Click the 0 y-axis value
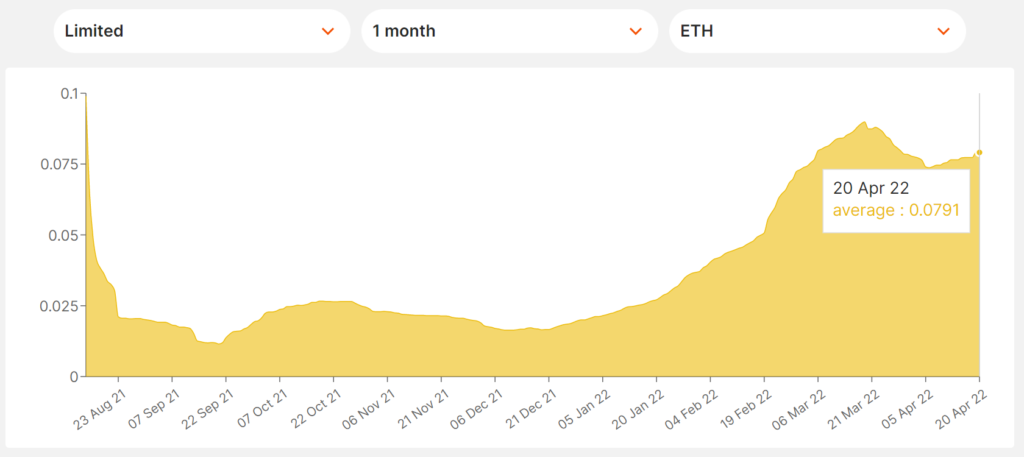The image size is (1024, 457). coord(74,377)
